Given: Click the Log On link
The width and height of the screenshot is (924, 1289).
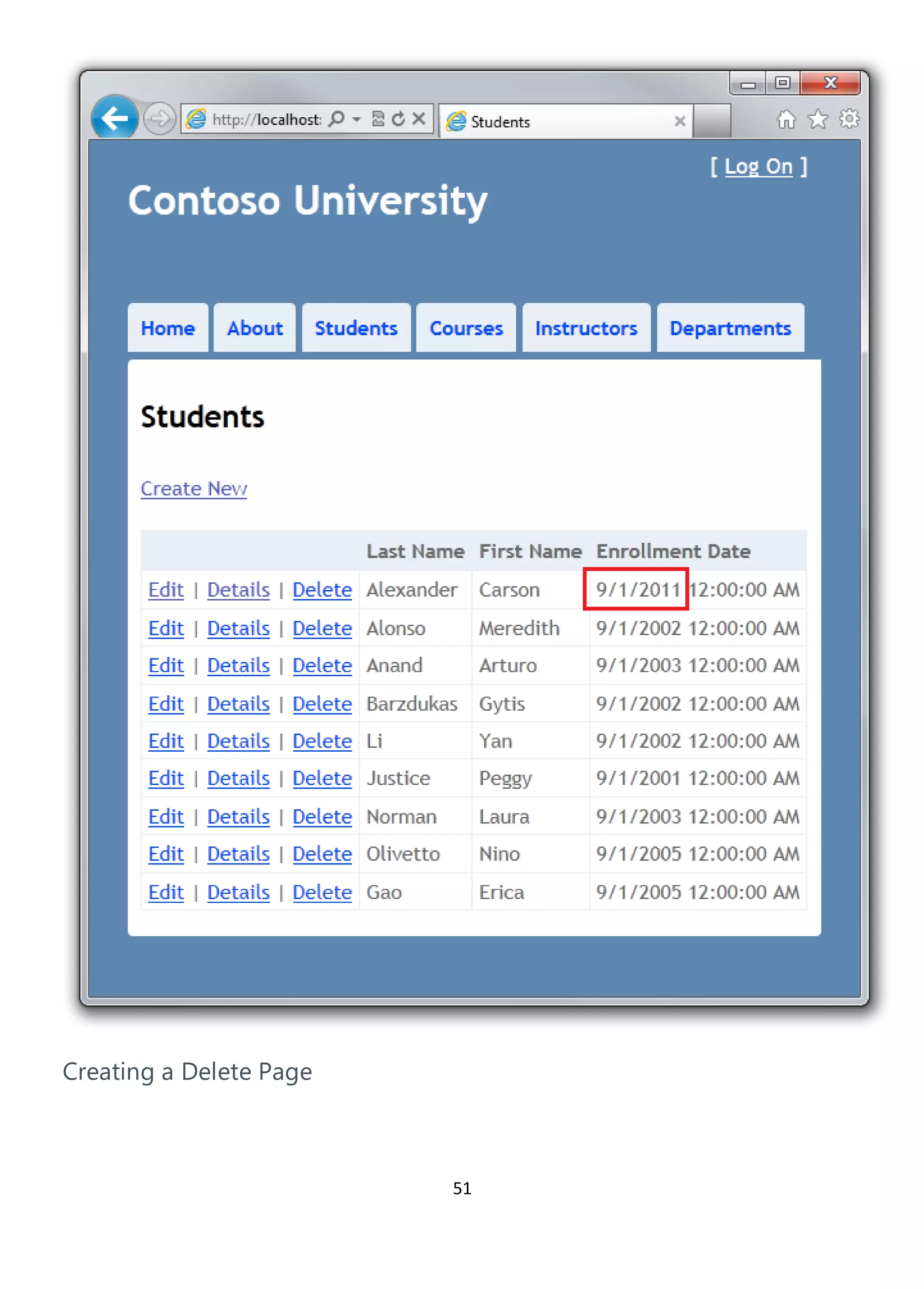Looking at the screenshot, I should 758,166.
